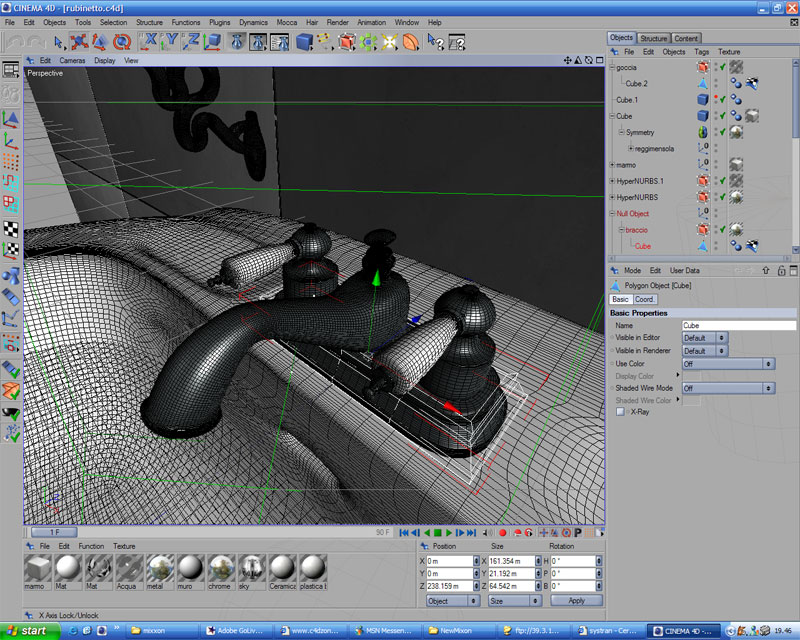Toggle the X-Ray checkbox

(x=620, y=411)
